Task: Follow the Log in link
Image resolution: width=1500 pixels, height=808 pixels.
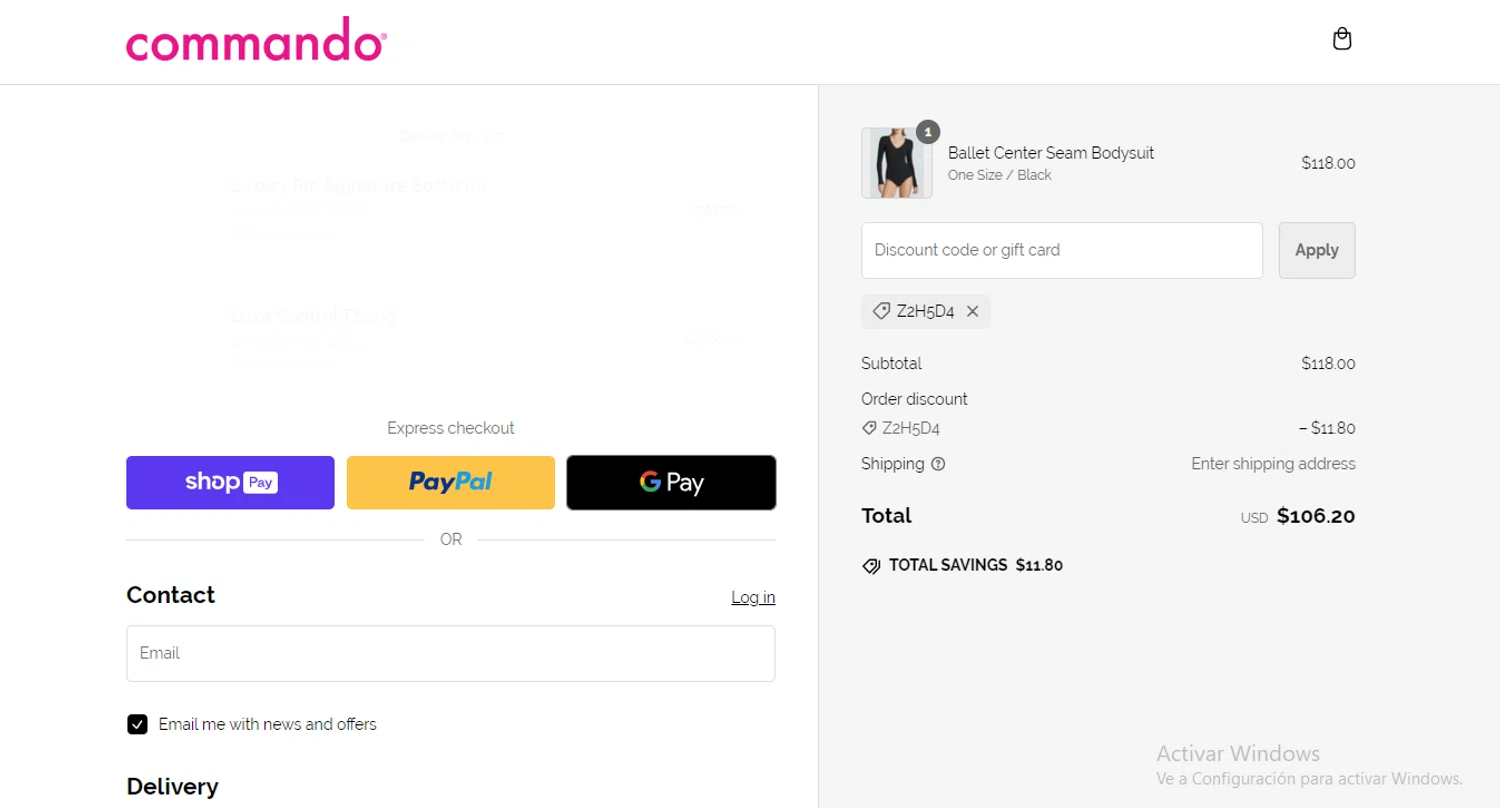Action: point(752,598)
